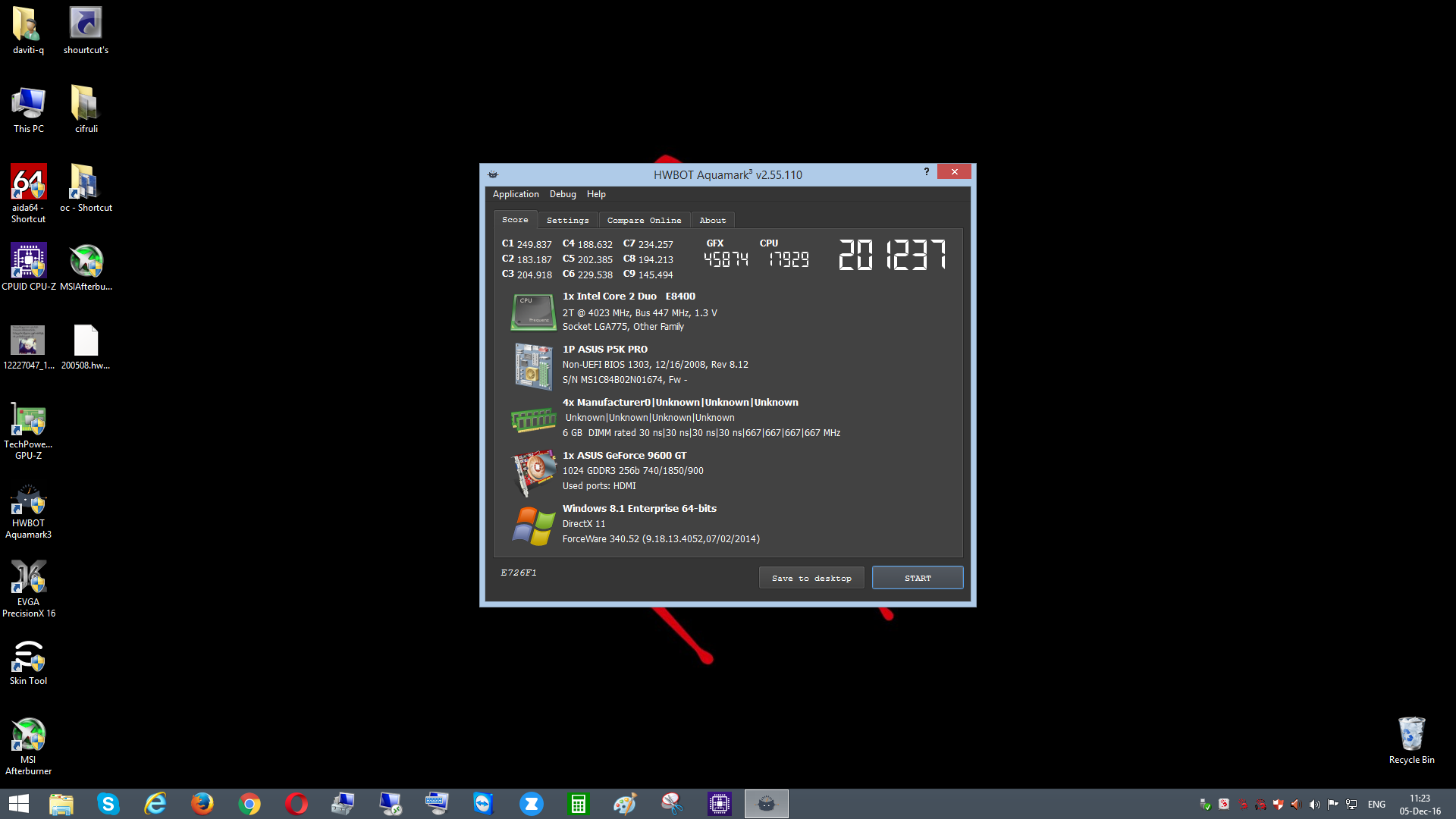Click the graphics card icon beside GeForce 9600 GT
The width and height of the screenshot is (1456, 819).
coord(534,472)
